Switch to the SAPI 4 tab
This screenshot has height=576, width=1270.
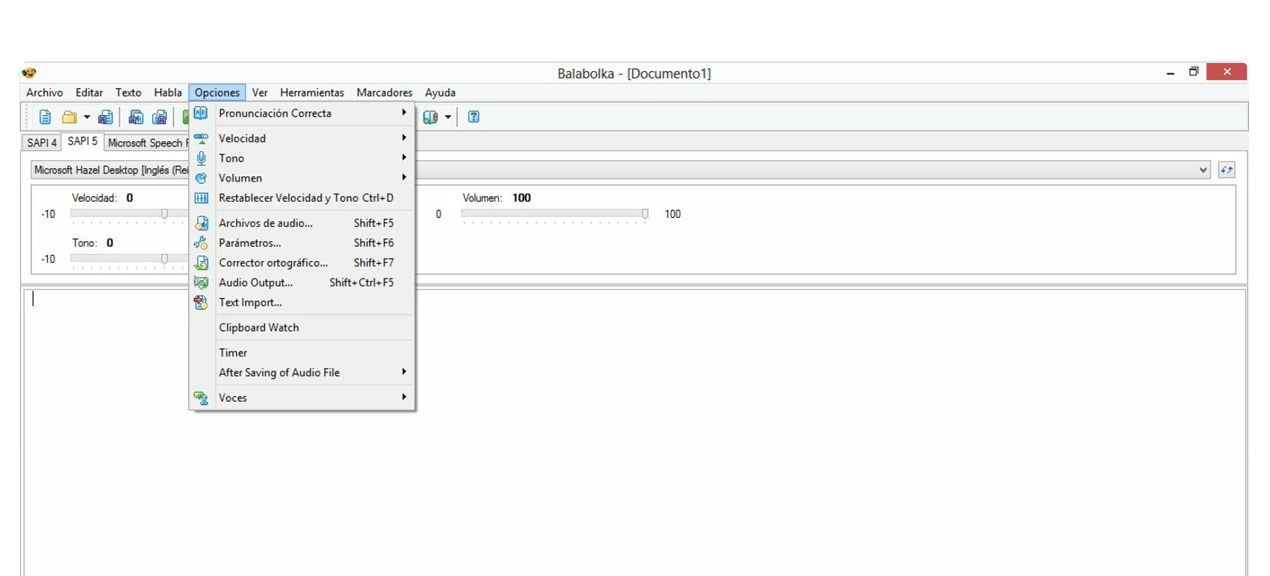click(x=42, y=143)
